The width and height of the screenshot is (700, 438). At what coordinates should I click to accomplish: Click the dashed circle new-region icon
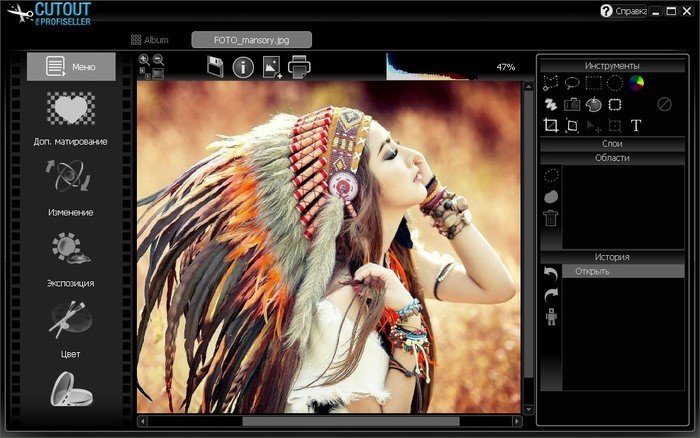click(x=551, y=175)
